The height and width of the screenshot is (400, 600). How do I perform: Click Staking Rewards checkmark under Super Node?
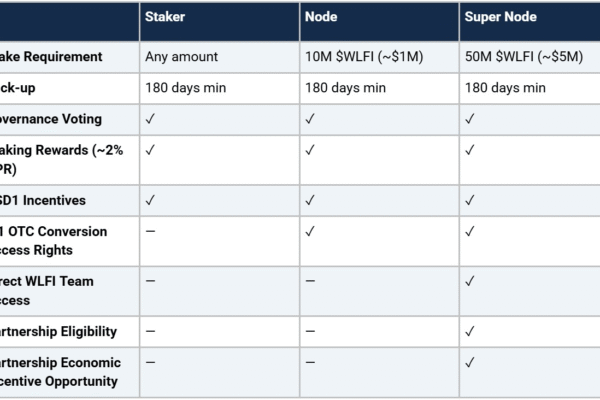pos(470,150)
